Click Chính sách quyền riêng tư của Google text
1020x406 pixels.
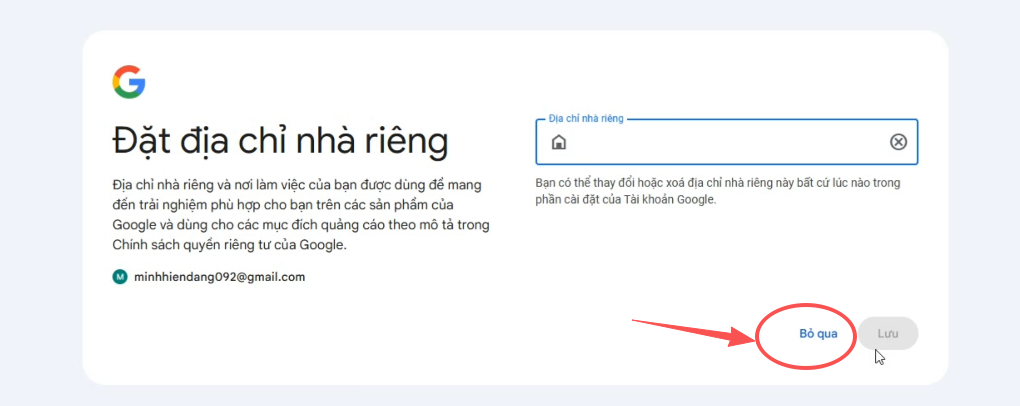(x=228, y=245)
